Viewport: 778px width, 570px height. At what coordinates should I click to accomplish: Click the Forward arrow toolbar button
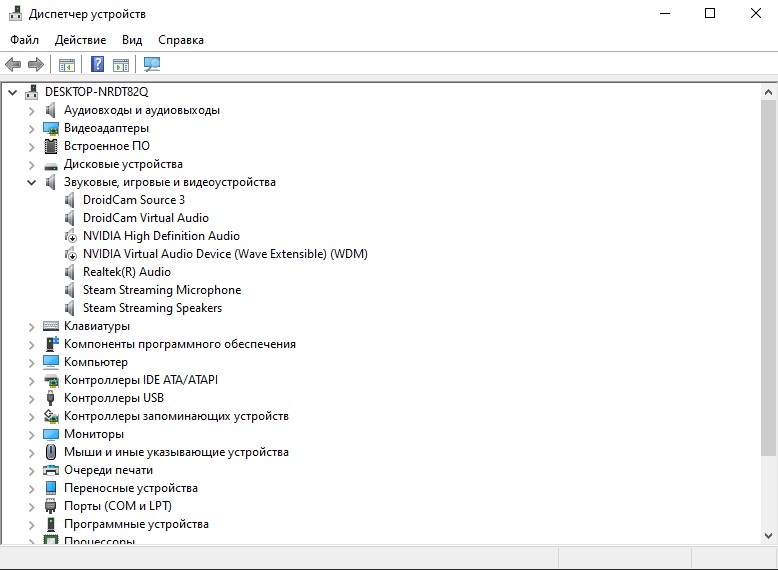click(x=36, y=64)
